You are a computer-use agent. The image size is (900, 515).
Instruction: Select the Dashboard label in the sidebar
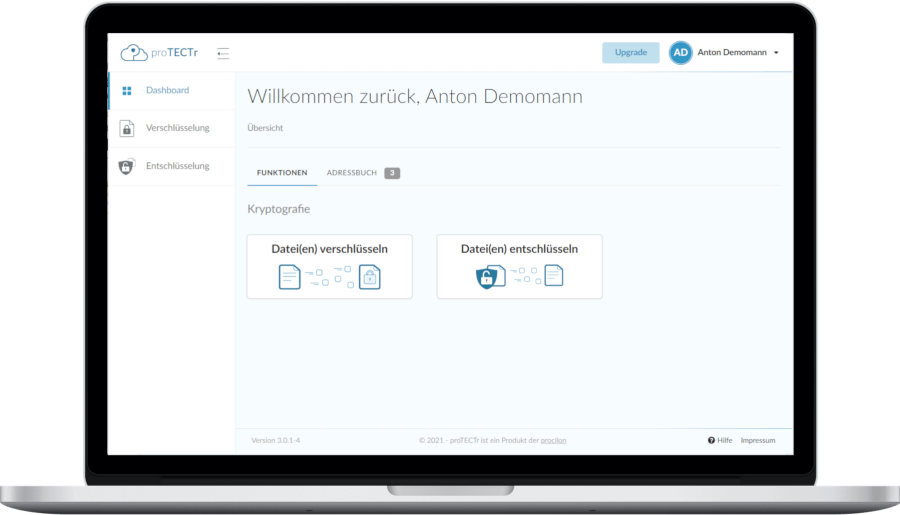tap(167, 91)
